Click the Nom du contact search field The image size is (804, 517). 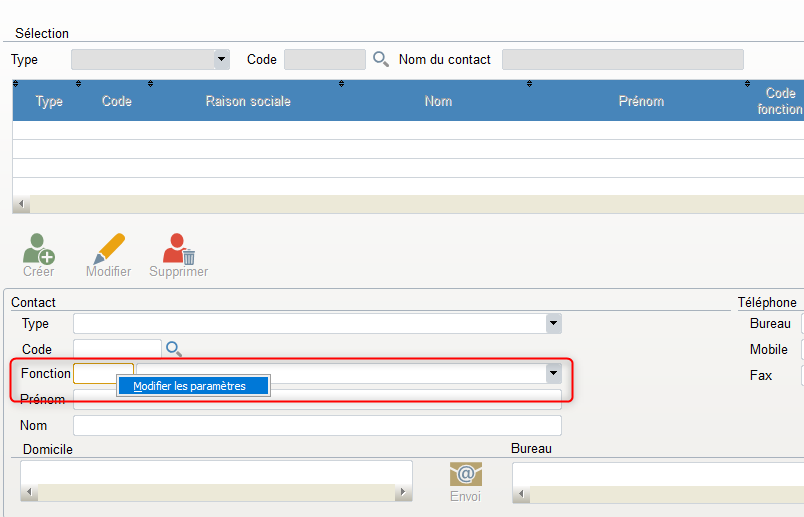click(622, 59)
